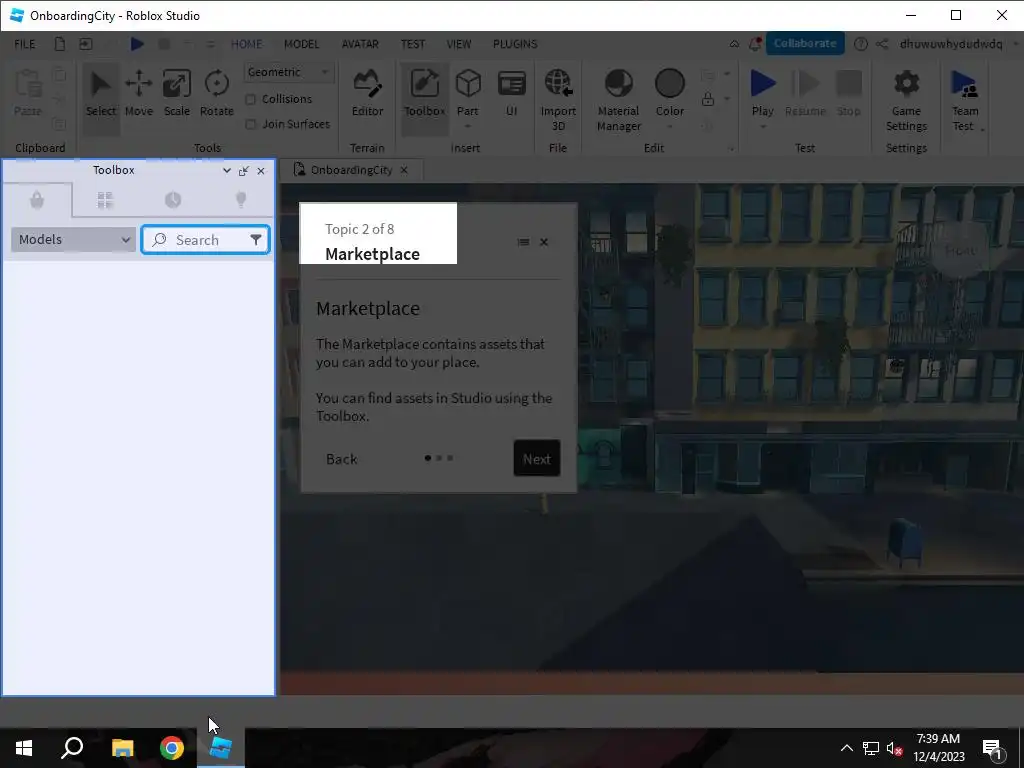Image resolution: width=1024 pixels, height=768 pixels.
Task: Open the Geometric mode dropdown
Action: 289,72
